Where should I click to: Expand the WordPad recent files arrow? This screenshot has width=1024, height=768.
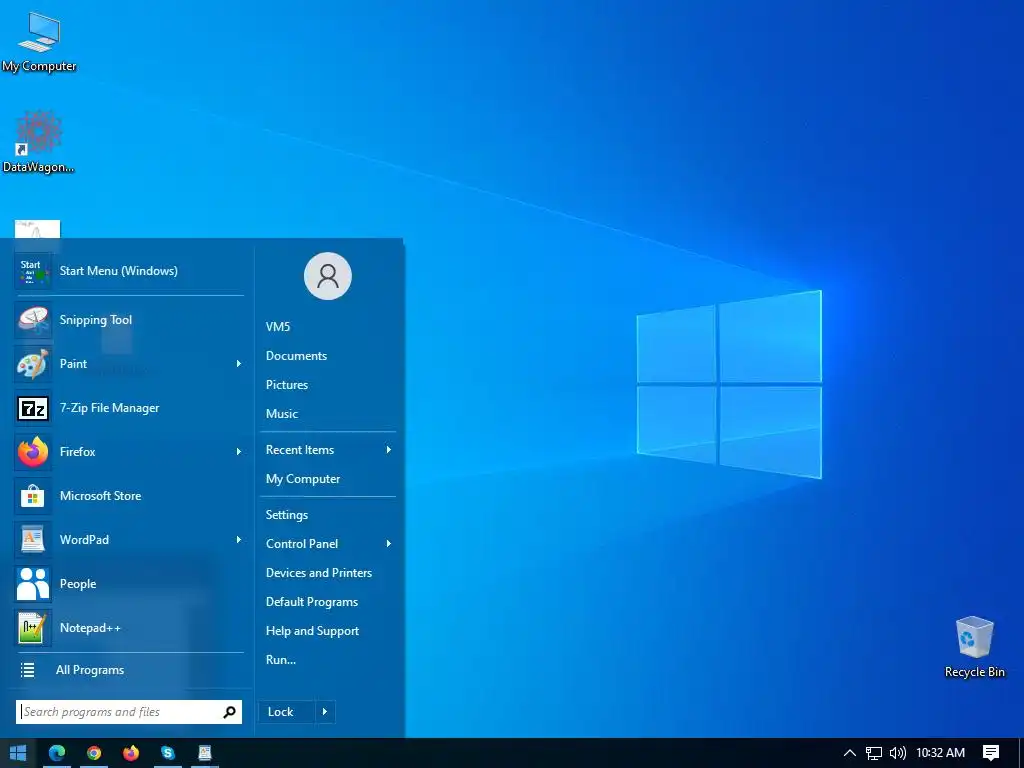[238, 540]
